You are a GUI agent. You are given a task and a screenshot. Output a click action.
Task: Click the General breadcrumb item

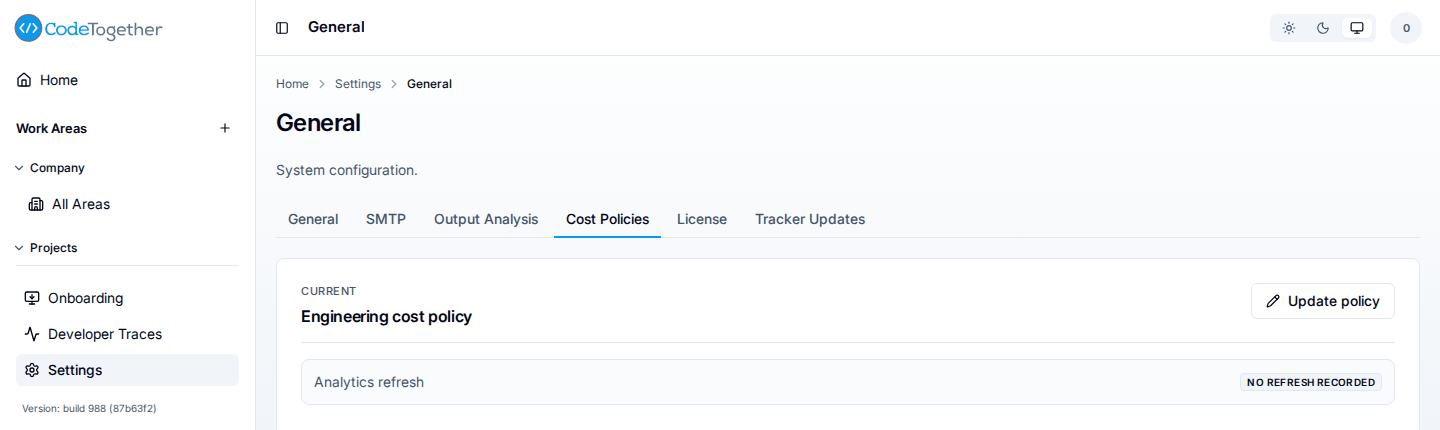point(429,84)
